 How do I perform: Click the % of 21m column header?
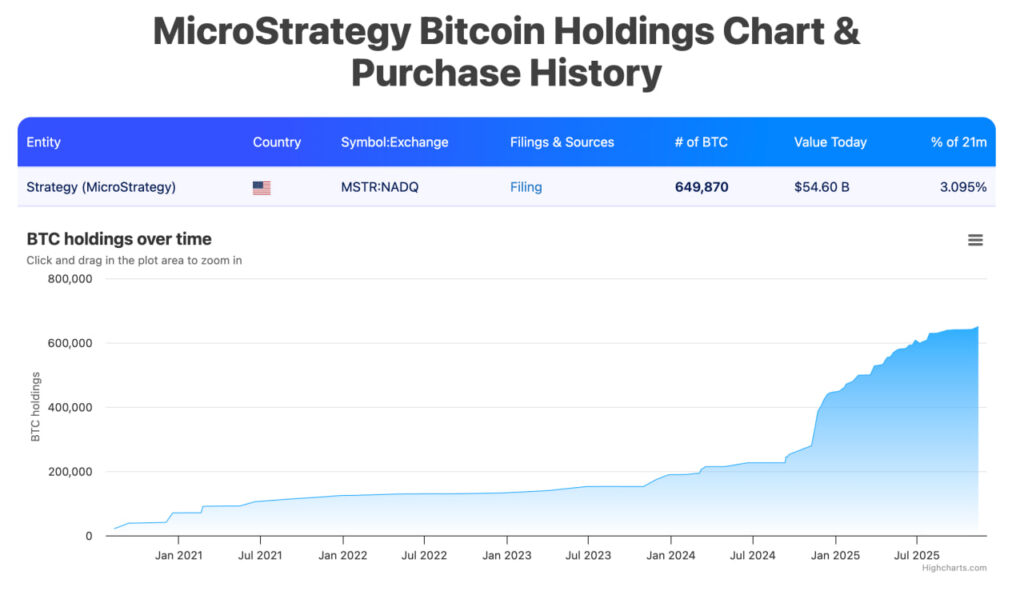coord(960,142)
